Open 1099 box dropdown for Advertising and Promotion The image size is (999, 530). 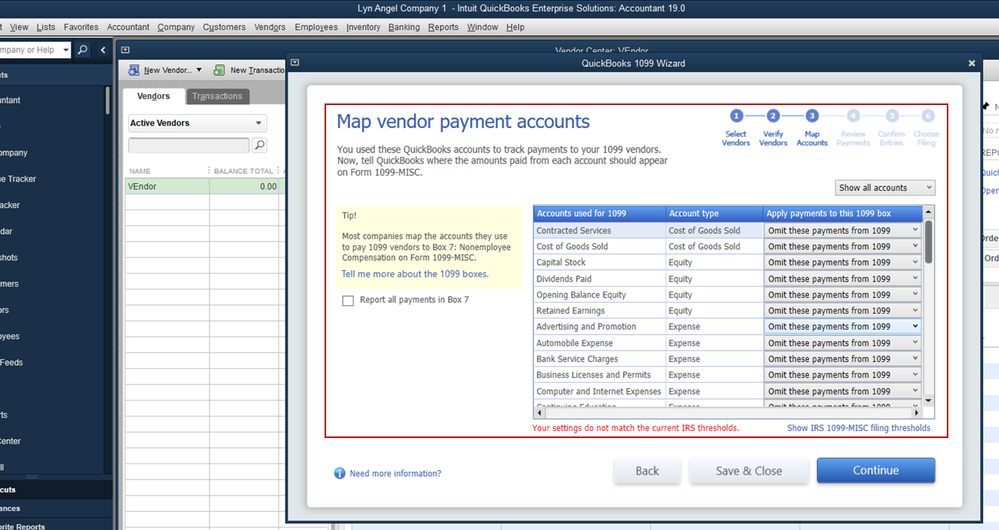pyautogui.click(x=843, y=327)
